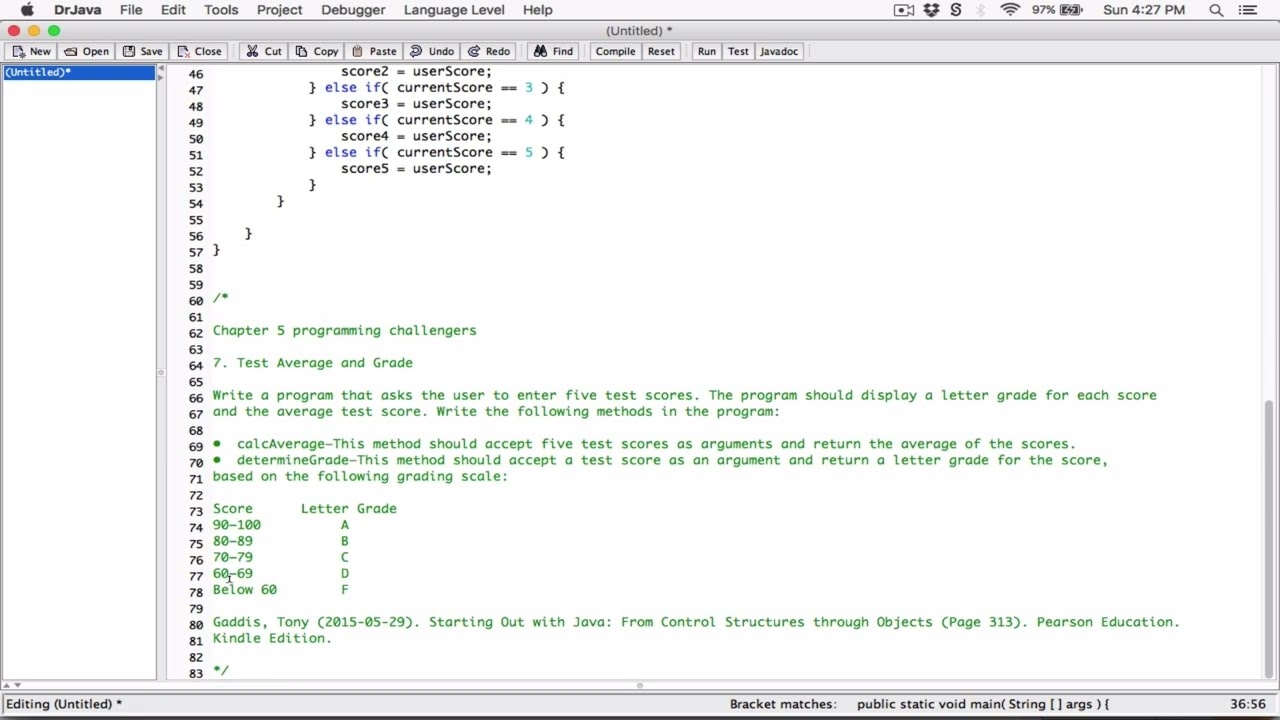Copy selection with the Copy button
Screen dimensions: 1280x720
click(316, 51)
